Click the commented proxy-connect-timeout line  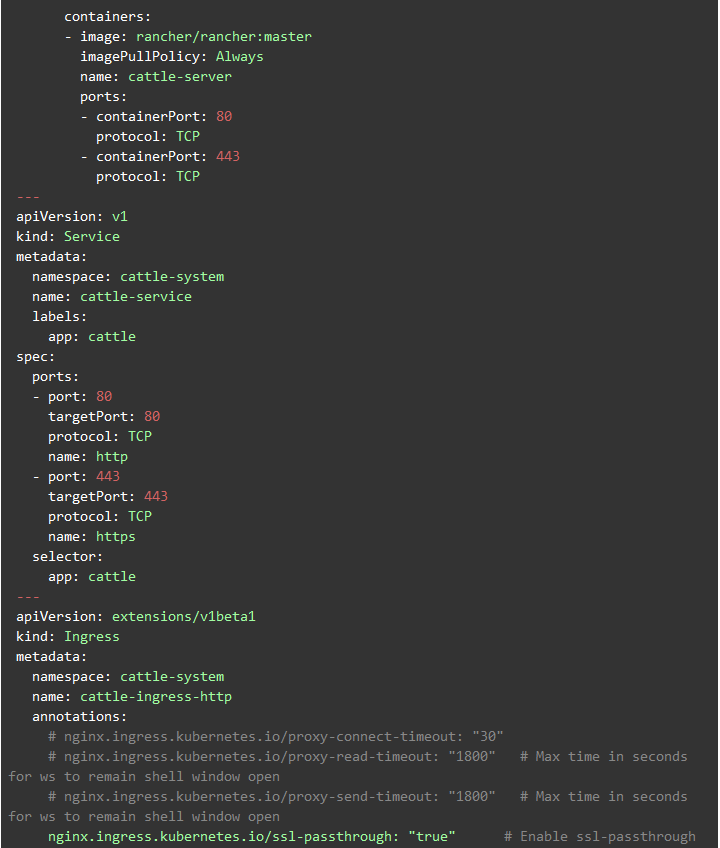click(276, 736)
